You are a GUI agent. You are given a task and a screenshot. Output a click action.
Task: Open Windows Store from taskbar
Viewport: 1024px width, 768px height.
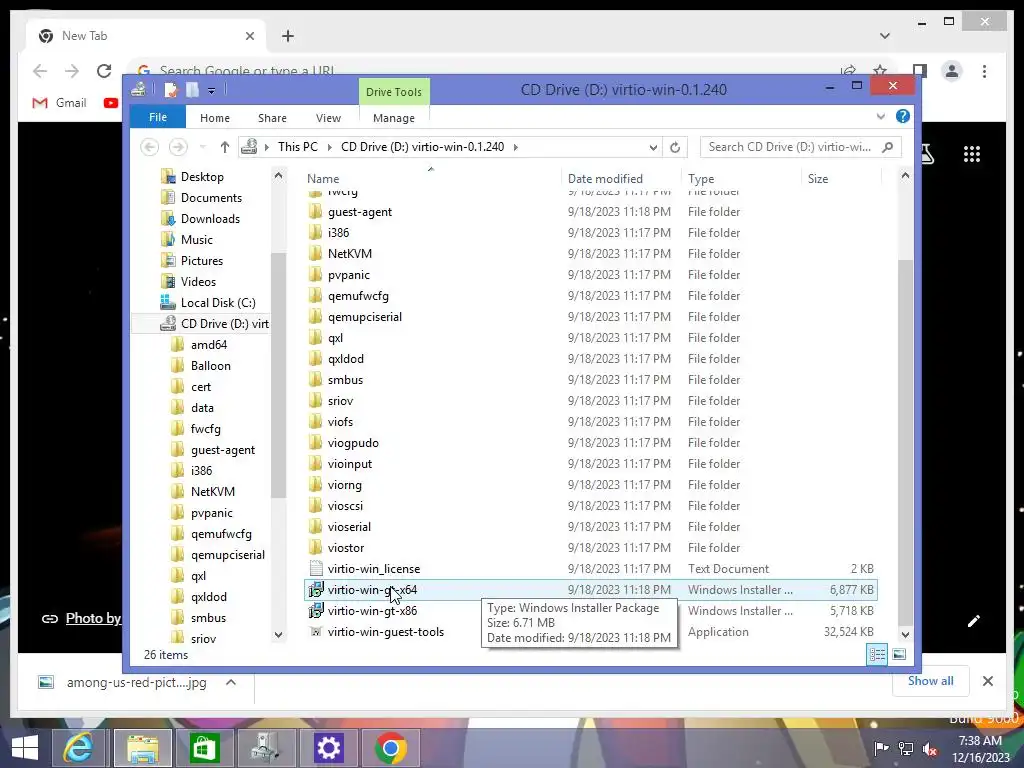click(204, 748)
